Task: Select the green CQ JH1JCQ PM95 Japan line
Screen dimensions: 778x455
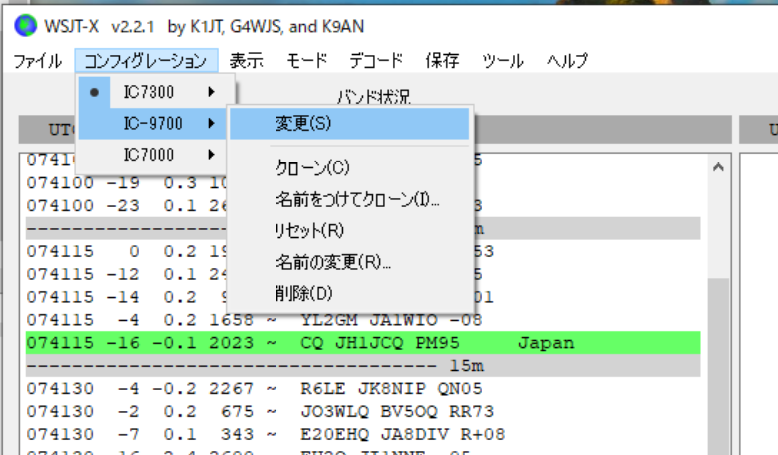Action: click(x=363, y=343)
